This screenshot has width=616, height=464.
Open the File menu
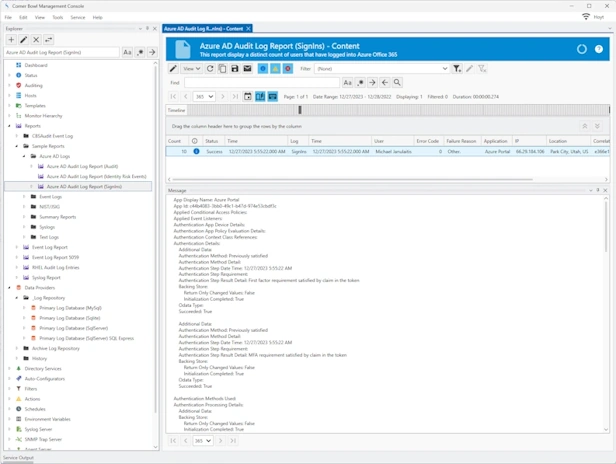[8, 17]
